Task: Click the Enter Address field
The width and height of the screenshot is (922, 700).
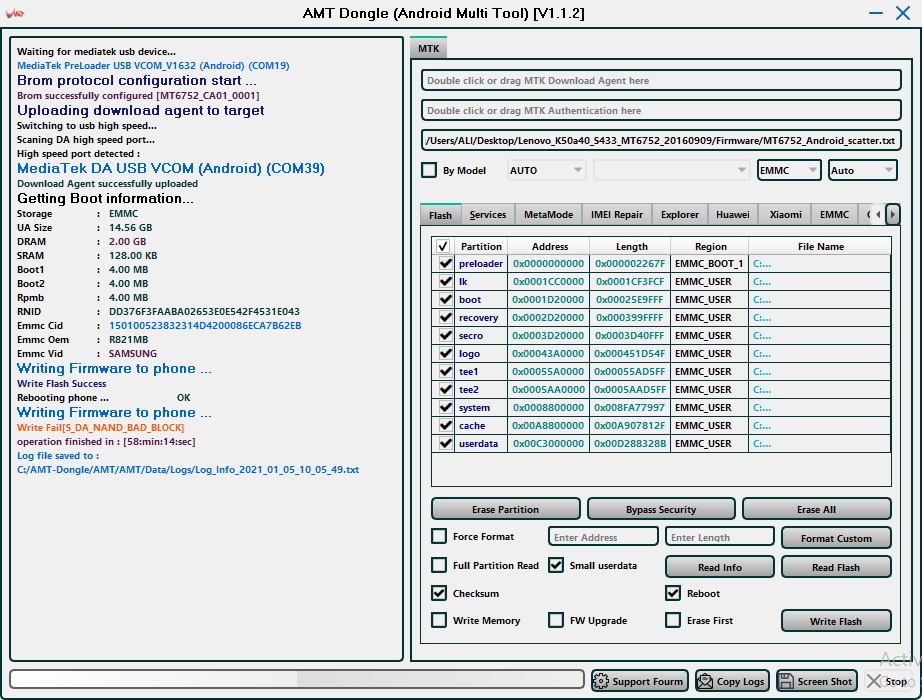Action: (603, 536)
